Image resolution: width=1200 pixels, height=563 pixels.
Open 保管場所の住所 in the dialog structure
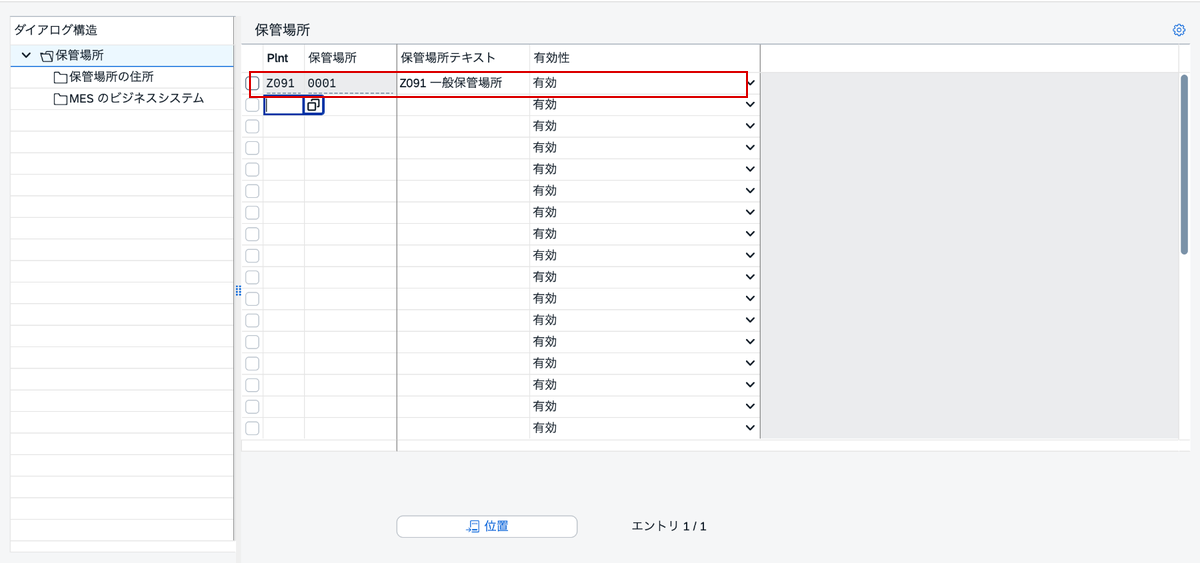tap(111, 77)
